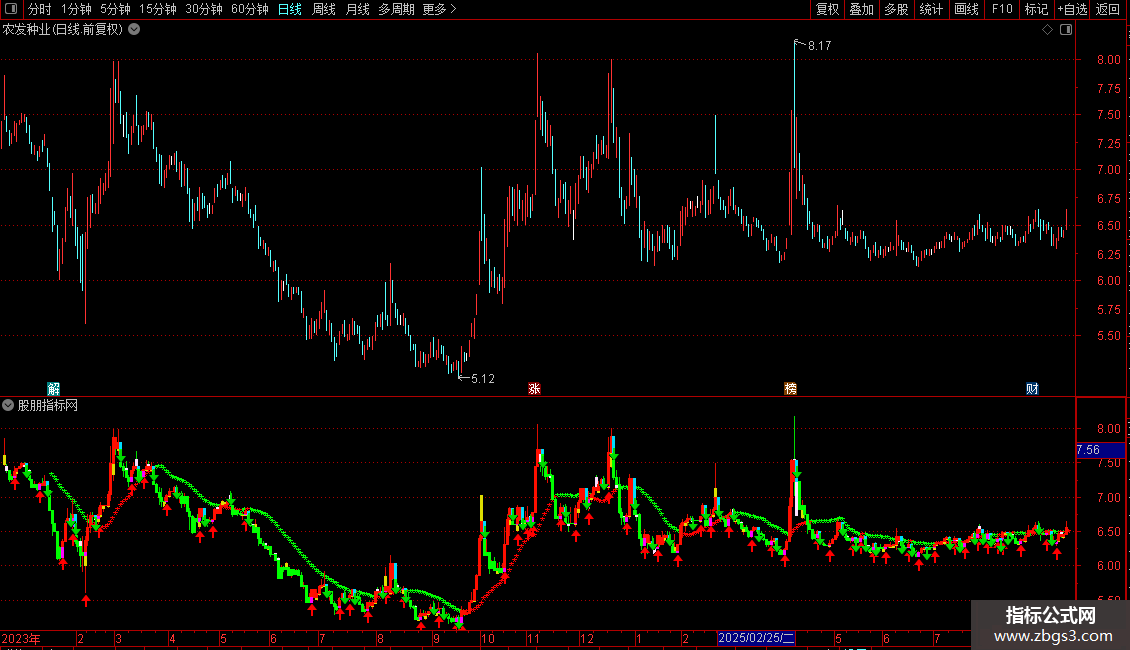Click the 解 marker at chart bottom

53,388
